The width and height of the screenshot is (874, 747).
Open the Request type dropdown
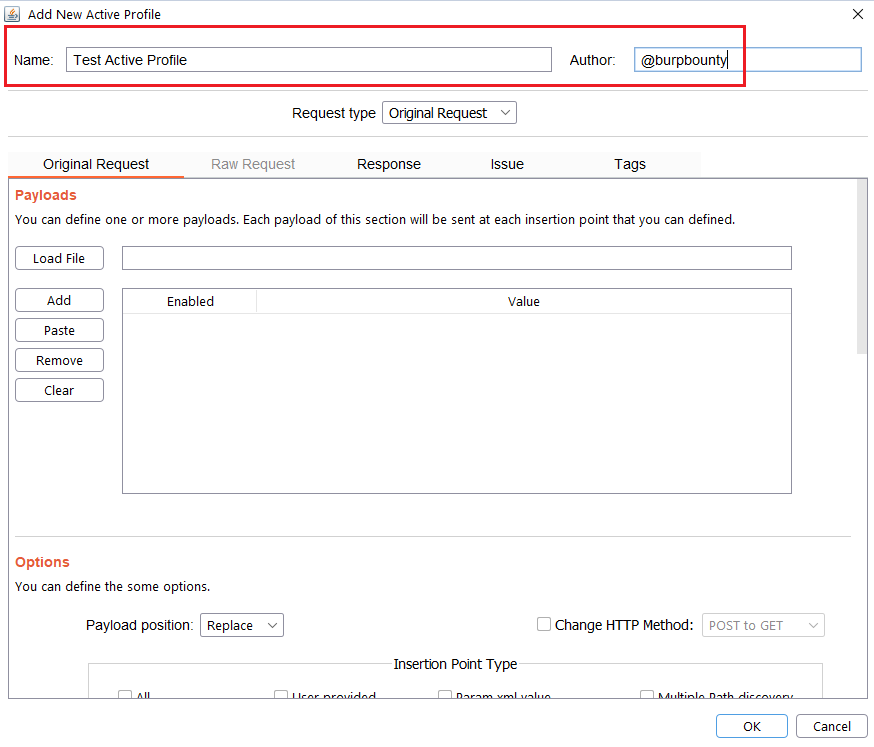coord(449,113)
